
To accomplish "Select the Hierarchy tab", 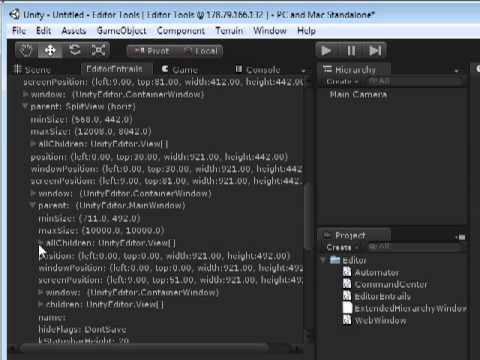I will (355, 70).
